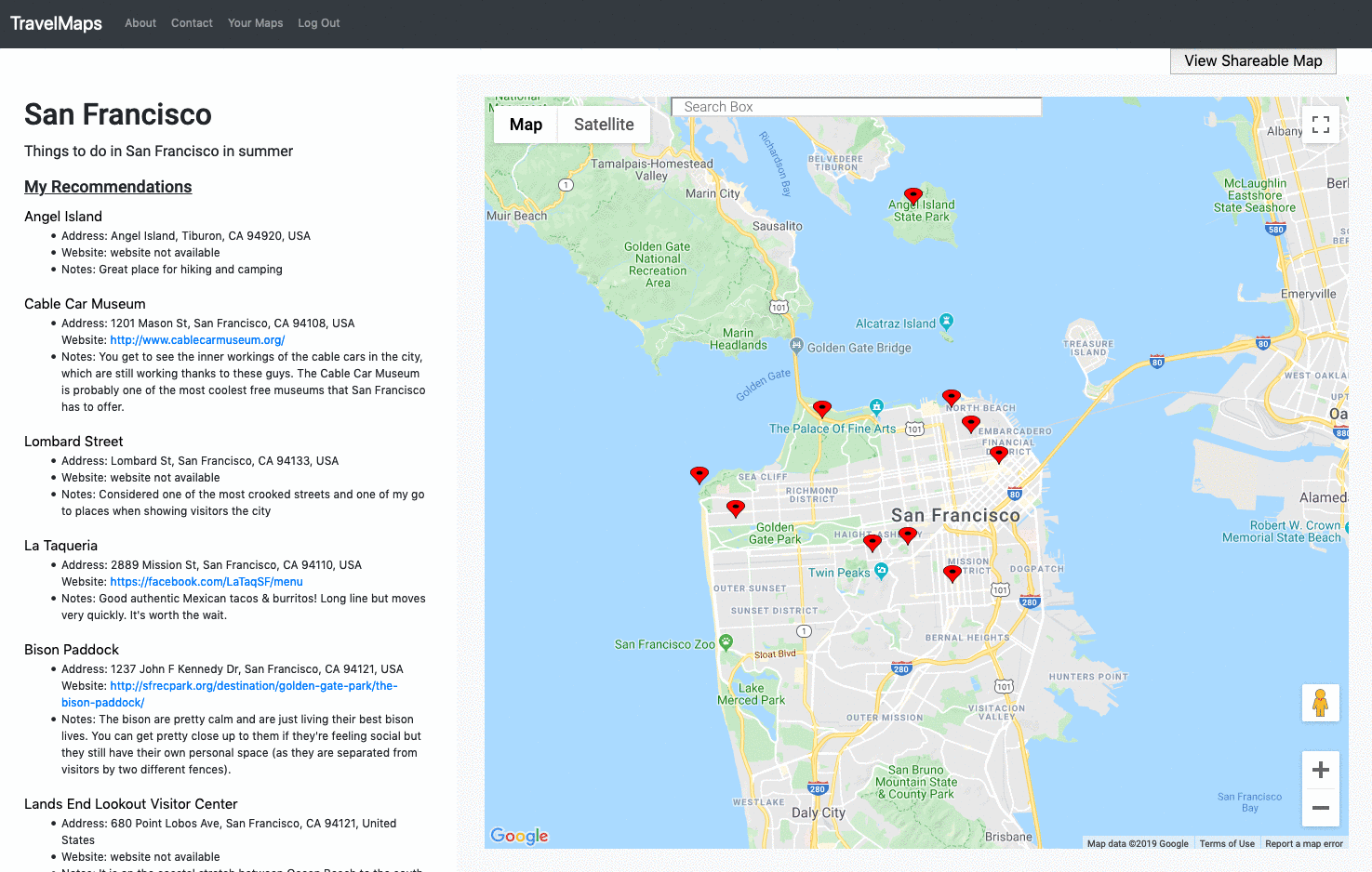Zoom out the map with minus button

click(1321, 808)
